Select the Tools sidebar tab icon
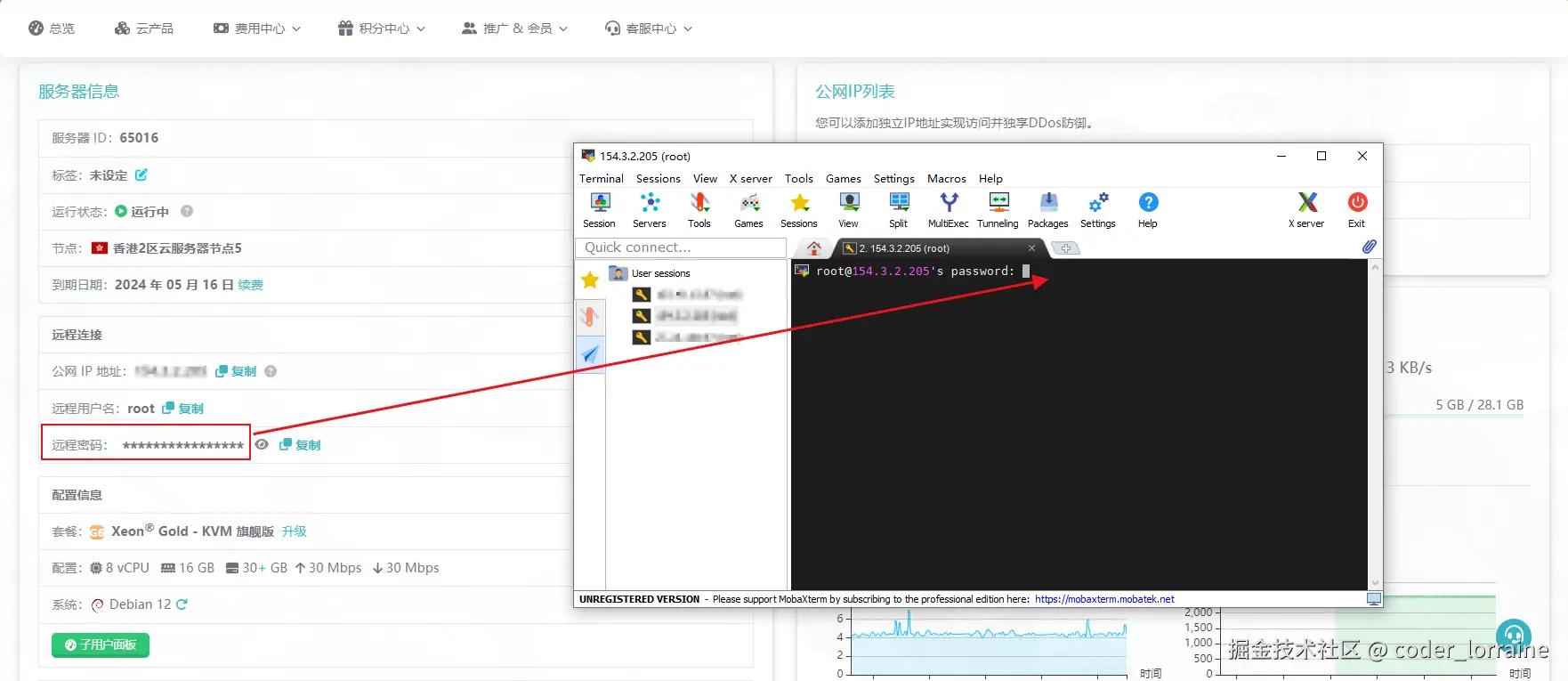 point(590,316)
